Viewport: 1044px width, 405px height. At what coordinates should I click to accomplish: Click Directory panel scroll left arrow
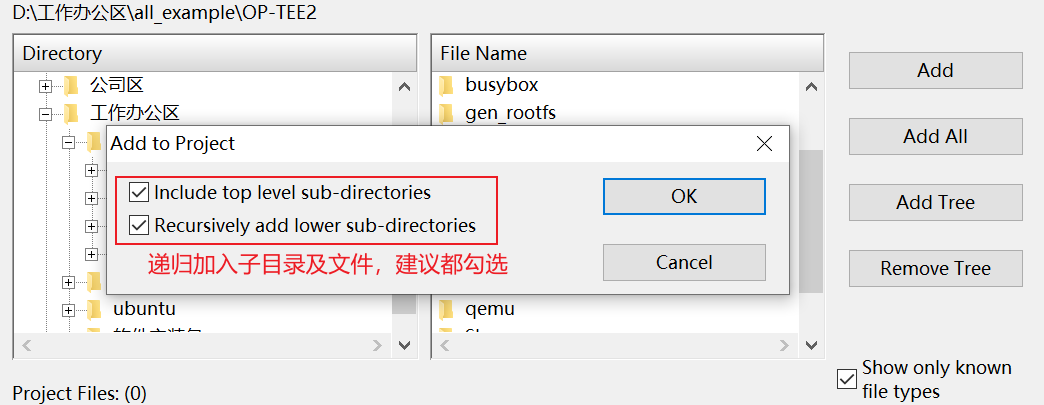[x=27, y=345]
